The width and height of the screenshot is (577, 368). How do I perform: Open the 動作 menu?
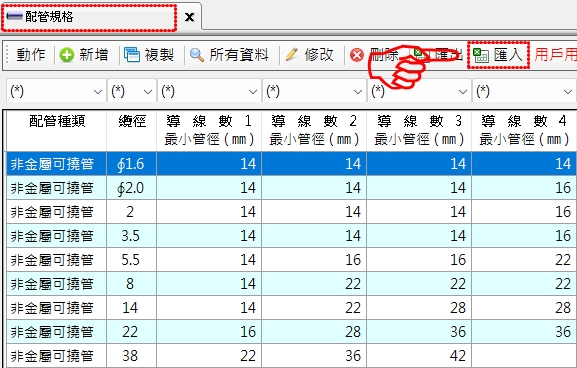click(x=31, y=55)
